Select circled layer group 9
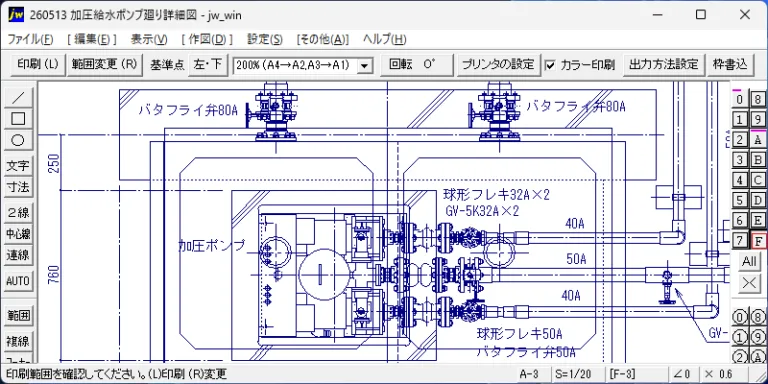 click(x=758, y=337)
